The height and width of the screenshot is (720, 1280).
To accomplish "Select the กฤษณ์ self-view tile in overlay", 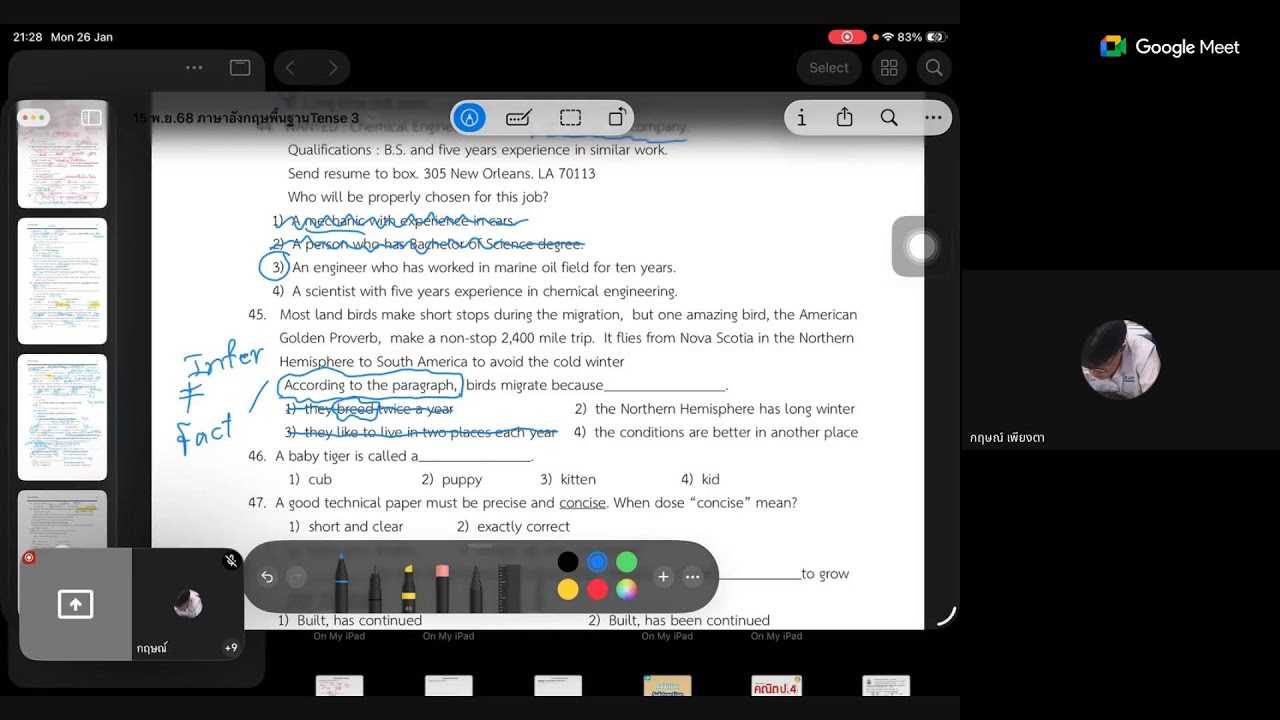I will coord(187,604).
